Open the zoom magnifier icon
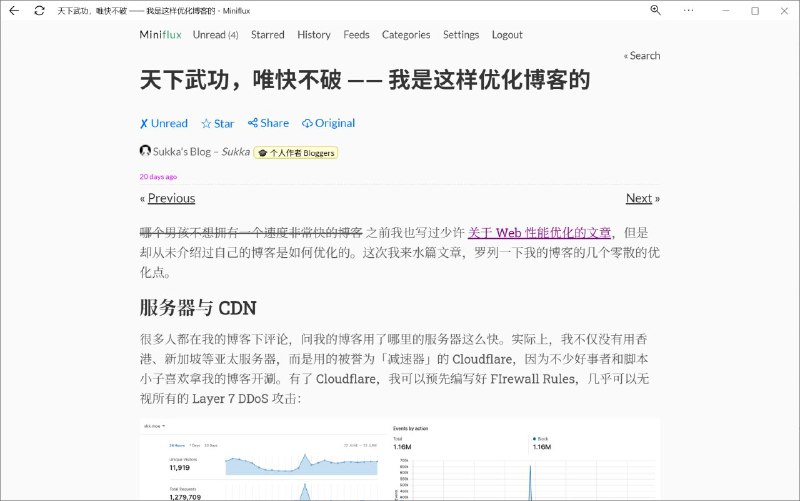 [x=656, y=10]
